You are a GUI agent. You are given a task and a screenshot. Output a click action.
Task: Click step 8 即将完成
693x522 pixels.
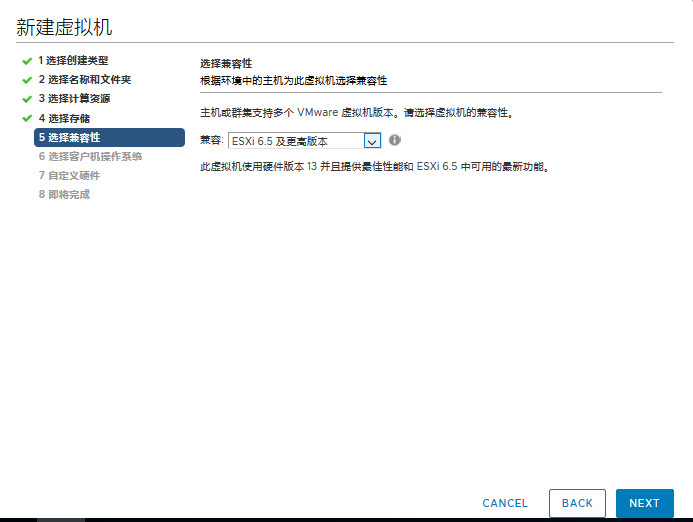tap(64, 194)
